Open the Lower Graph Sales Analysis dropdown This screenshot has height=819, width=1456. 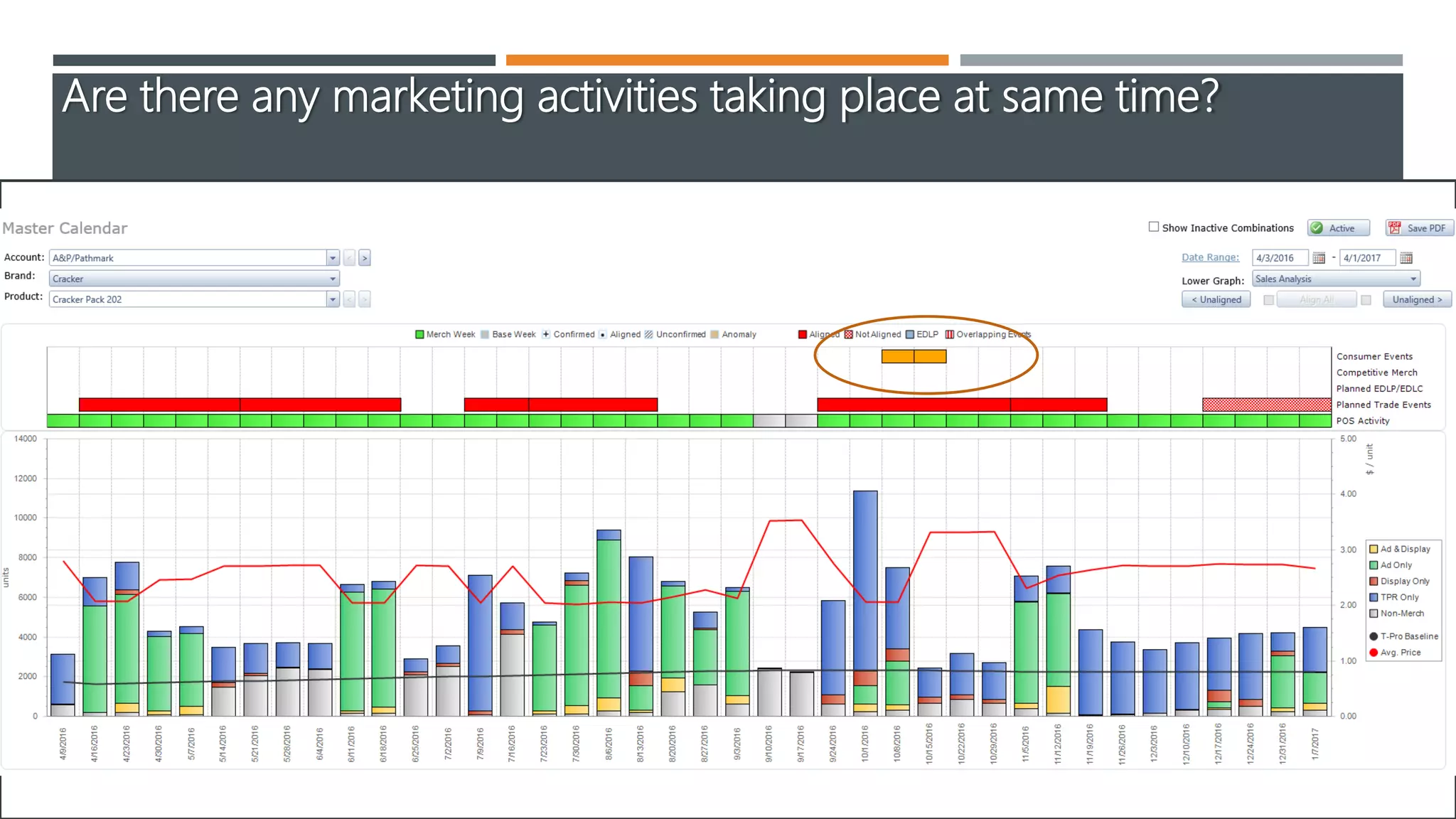(1336, 279)
